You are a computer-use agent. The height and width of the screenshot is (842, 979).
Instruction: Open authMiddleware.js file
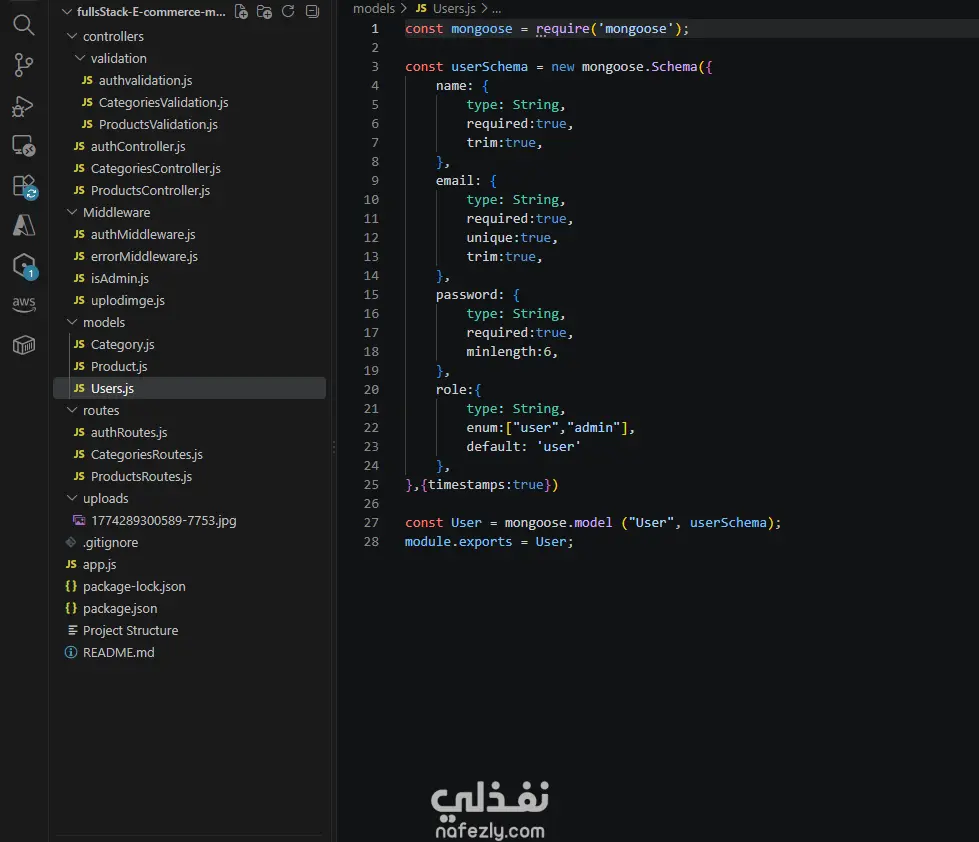[142, 234]
